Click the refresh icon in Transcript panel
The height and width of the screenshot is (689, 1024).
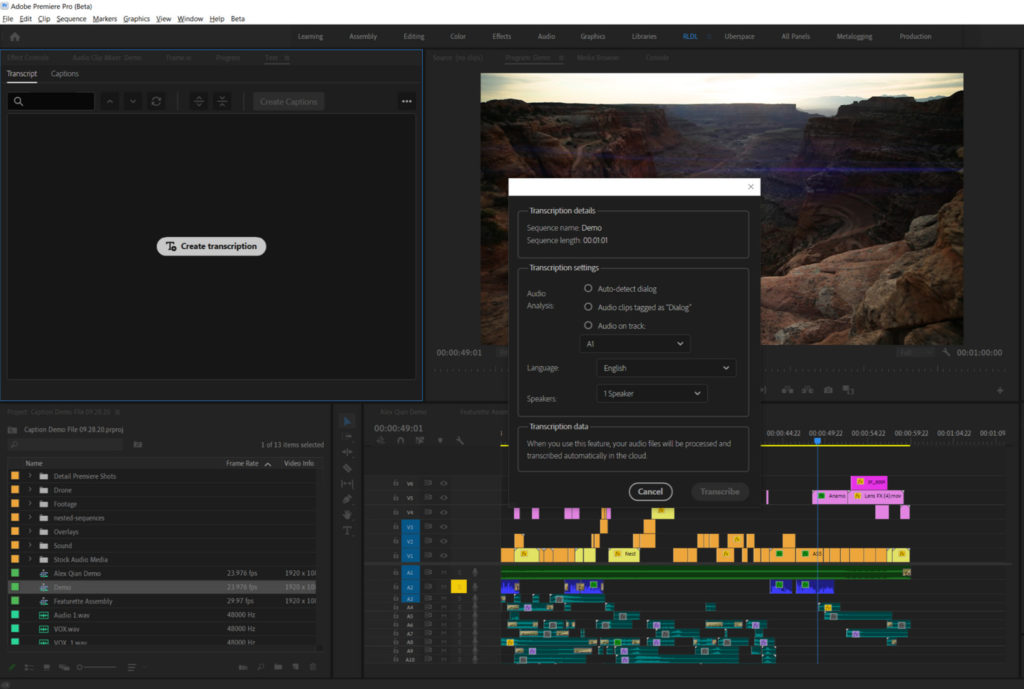pyautogui.click(x=156, y=101)
